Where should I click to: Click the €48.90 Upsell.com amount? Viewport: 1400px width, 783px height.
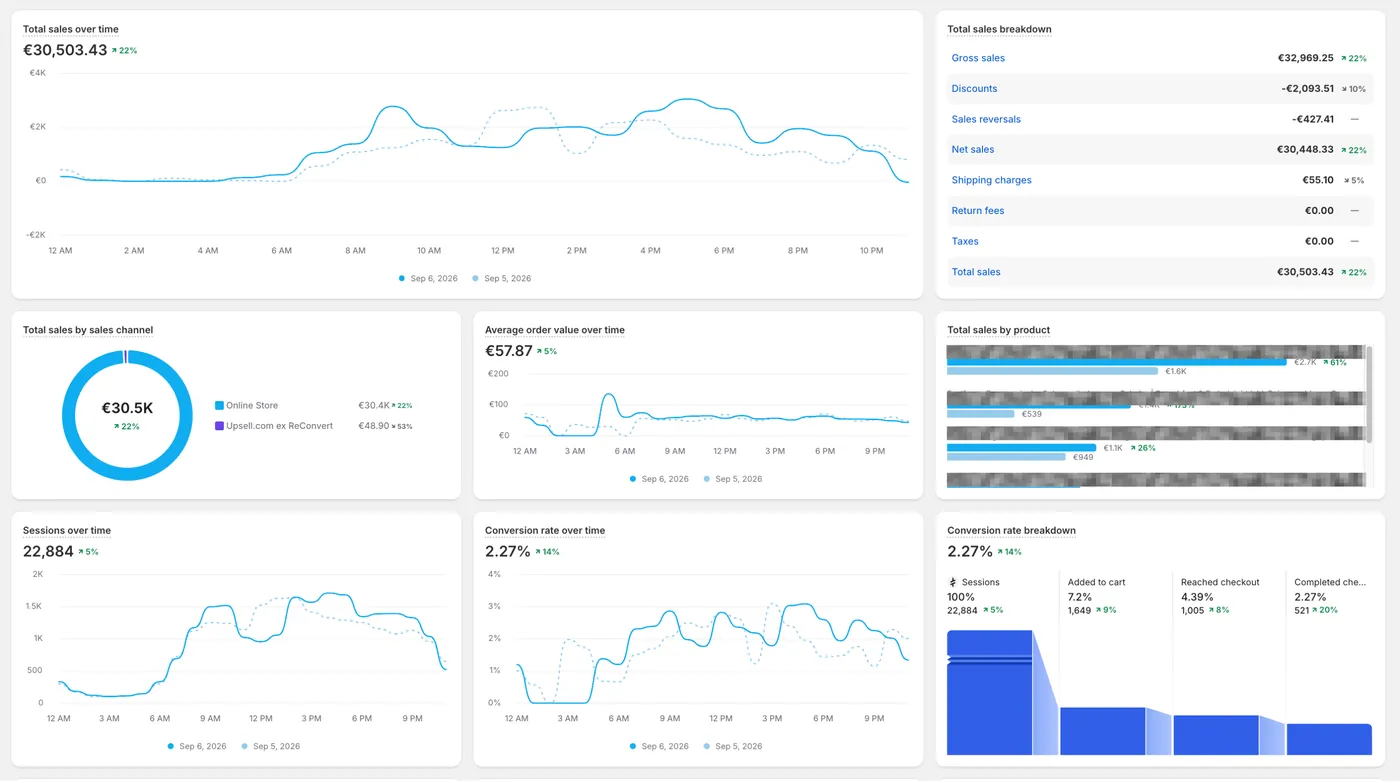click(373, 425)
